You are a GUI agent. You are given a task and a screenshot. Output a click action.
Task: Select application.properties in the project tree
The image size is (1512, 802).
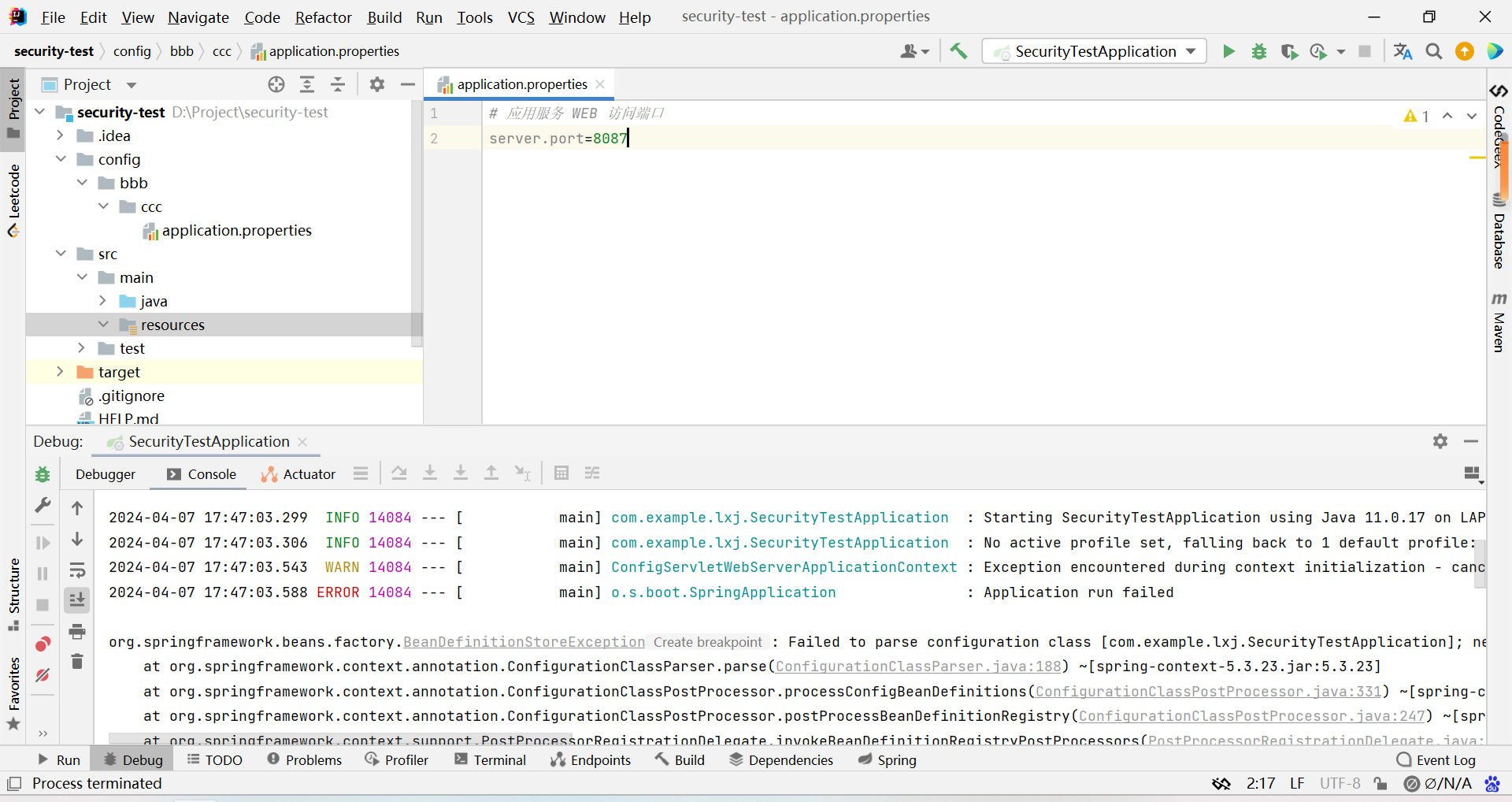(236, 231)
